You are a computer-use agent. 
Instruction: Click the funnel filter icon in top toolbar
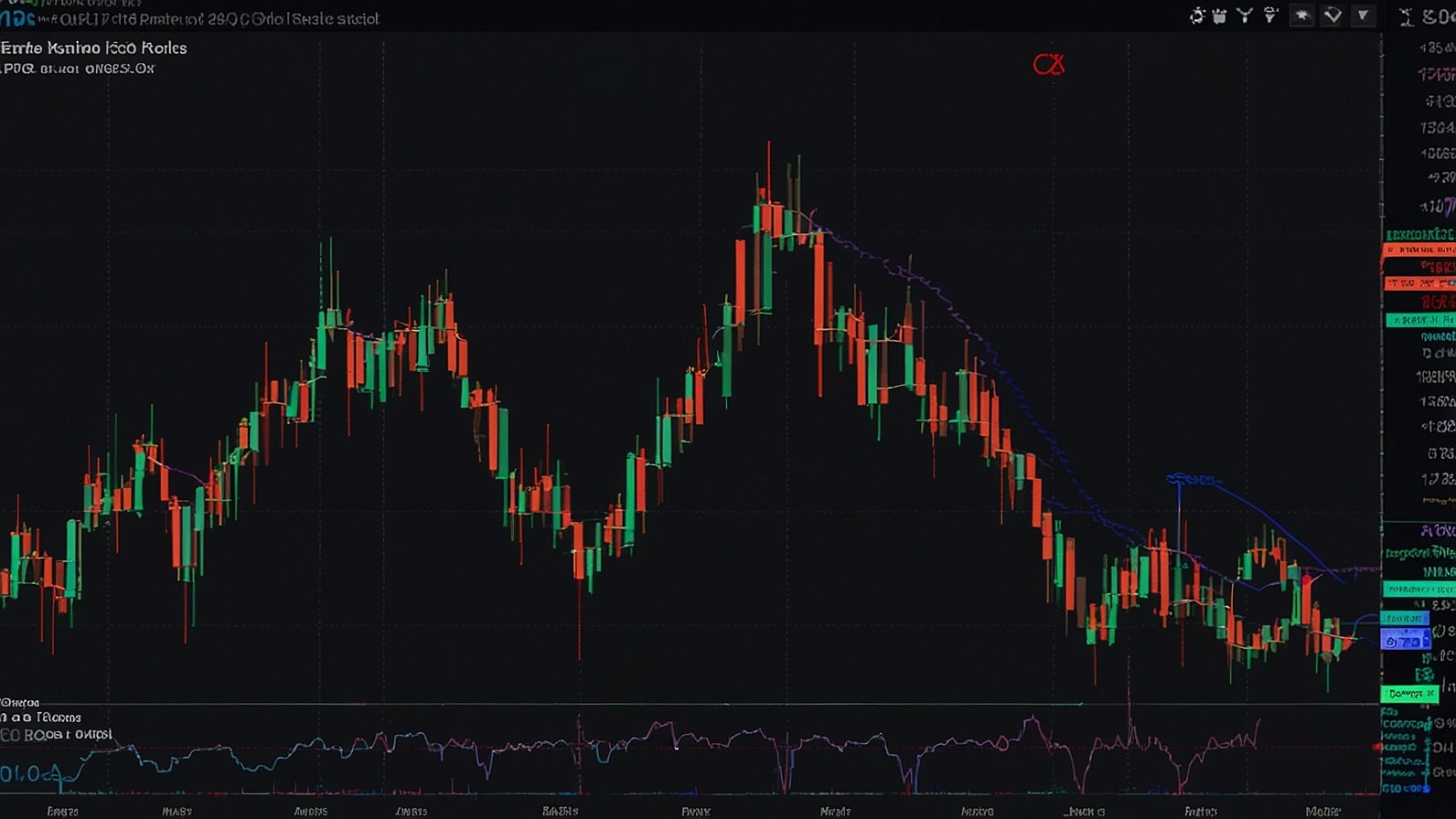(1270, 16)
